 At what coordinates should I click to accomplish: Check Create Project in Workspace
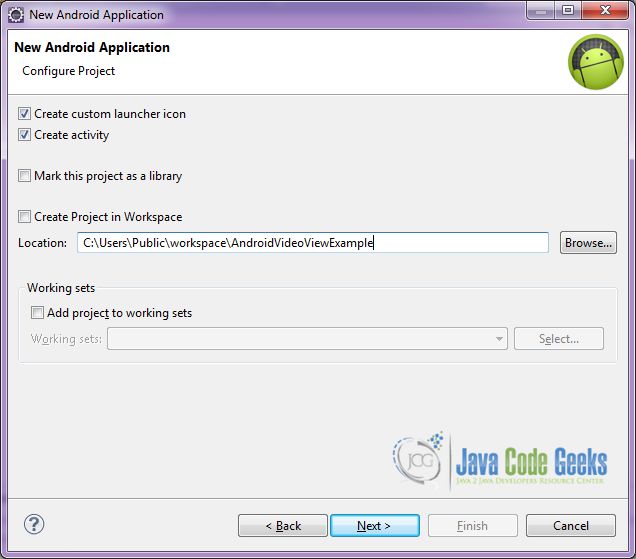pyautogui.click(x=24, y=217)
